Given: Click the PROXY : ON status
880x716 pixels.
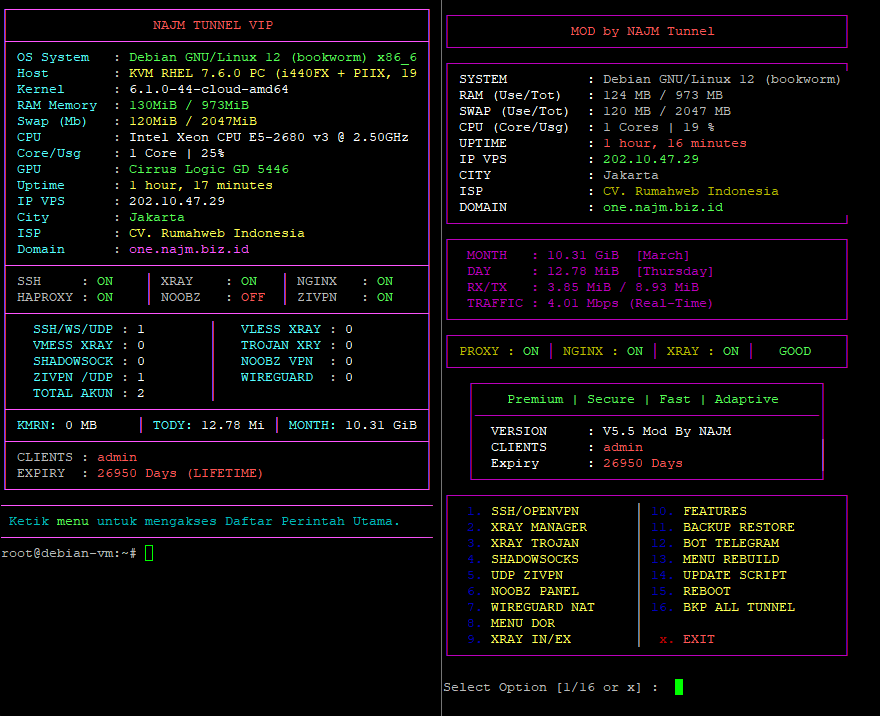Looking at the screenshot, I should pos(499,351).
